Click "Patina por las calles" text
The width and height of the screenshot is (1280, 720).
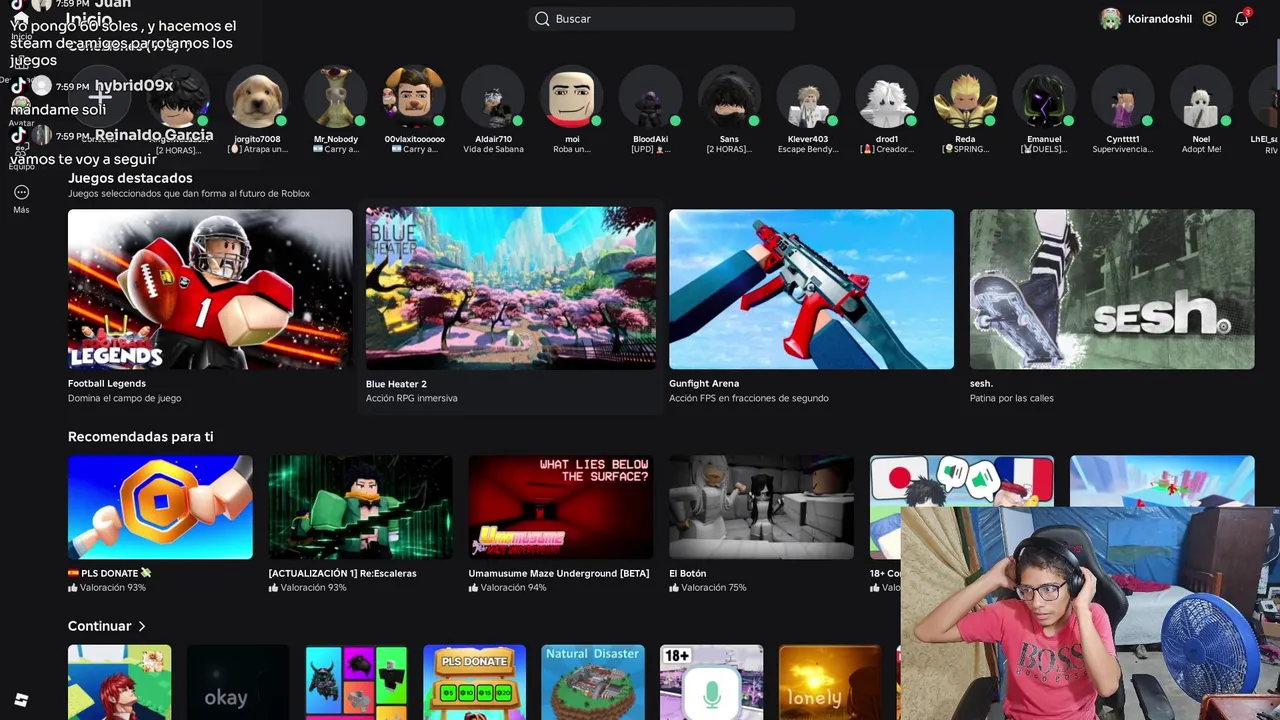(x=1012, y=398)
